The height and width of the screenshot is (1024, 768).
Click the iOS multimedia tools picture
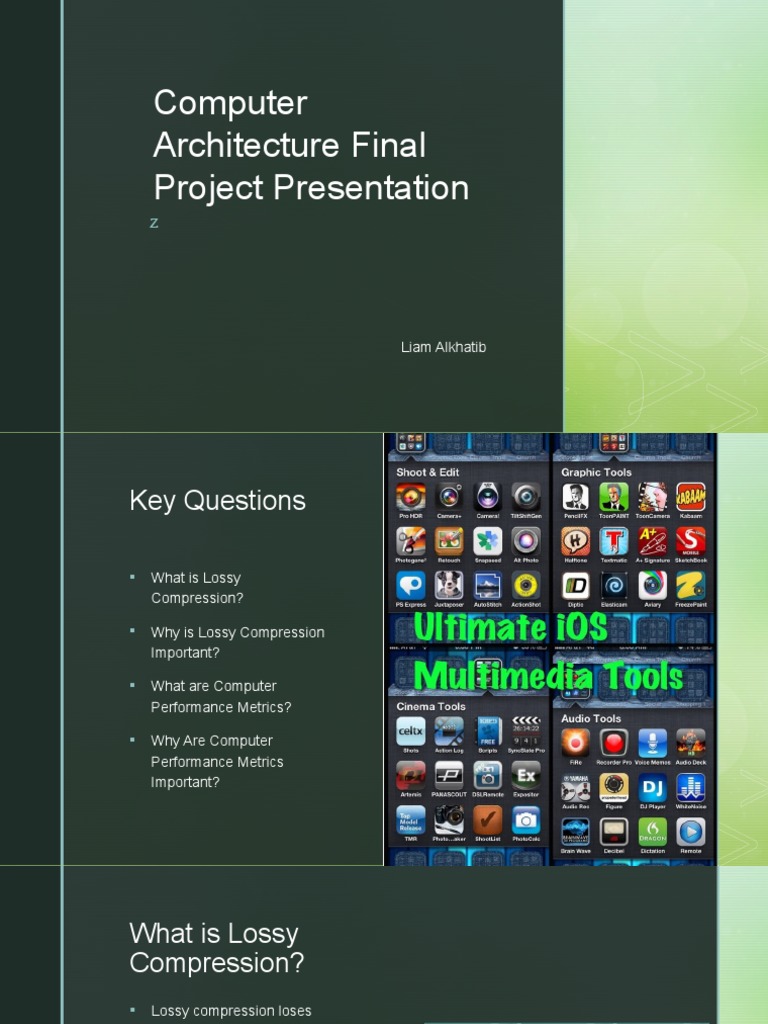tap(550, 649)
